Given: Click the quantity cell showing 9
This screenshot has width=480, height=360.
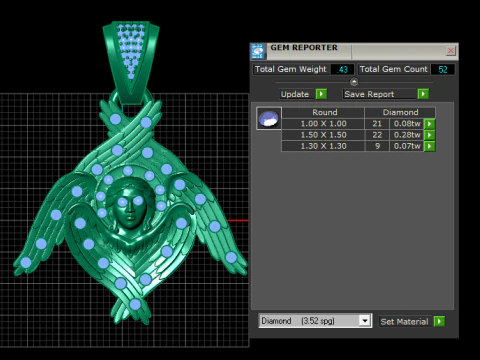Looking at the screenshot, I should (x=377, y=146).
